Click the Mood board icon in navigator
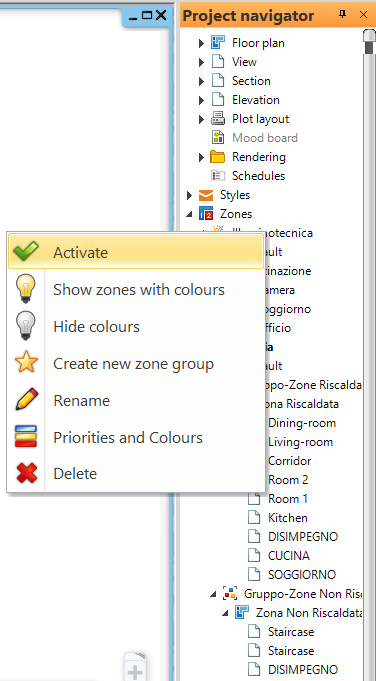This screenshot has height=681, width=376. point(218,138)
